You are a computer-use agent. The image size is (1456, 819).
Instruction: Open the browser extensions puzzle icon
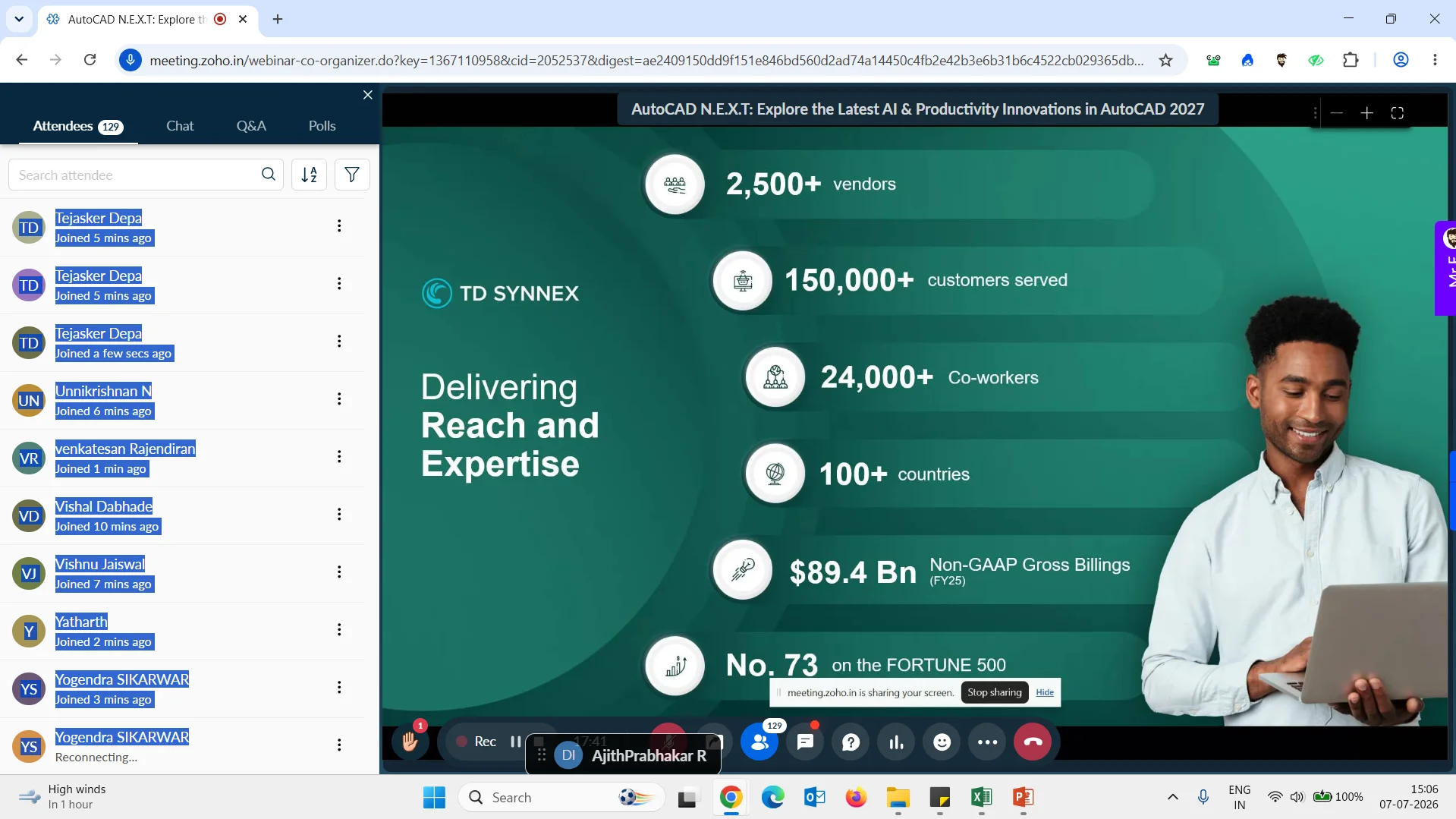[1351, 60]
